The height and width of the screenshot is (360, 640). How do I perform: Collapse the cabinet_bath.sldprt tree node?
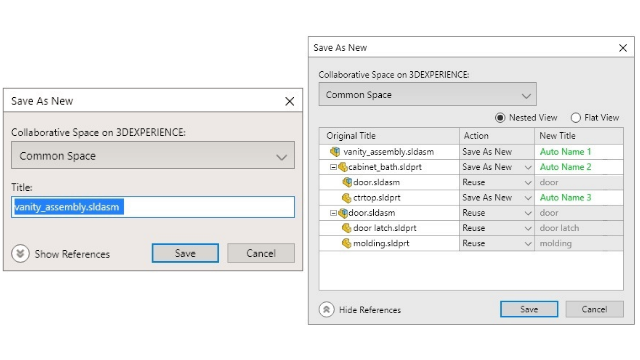point(333,167)
